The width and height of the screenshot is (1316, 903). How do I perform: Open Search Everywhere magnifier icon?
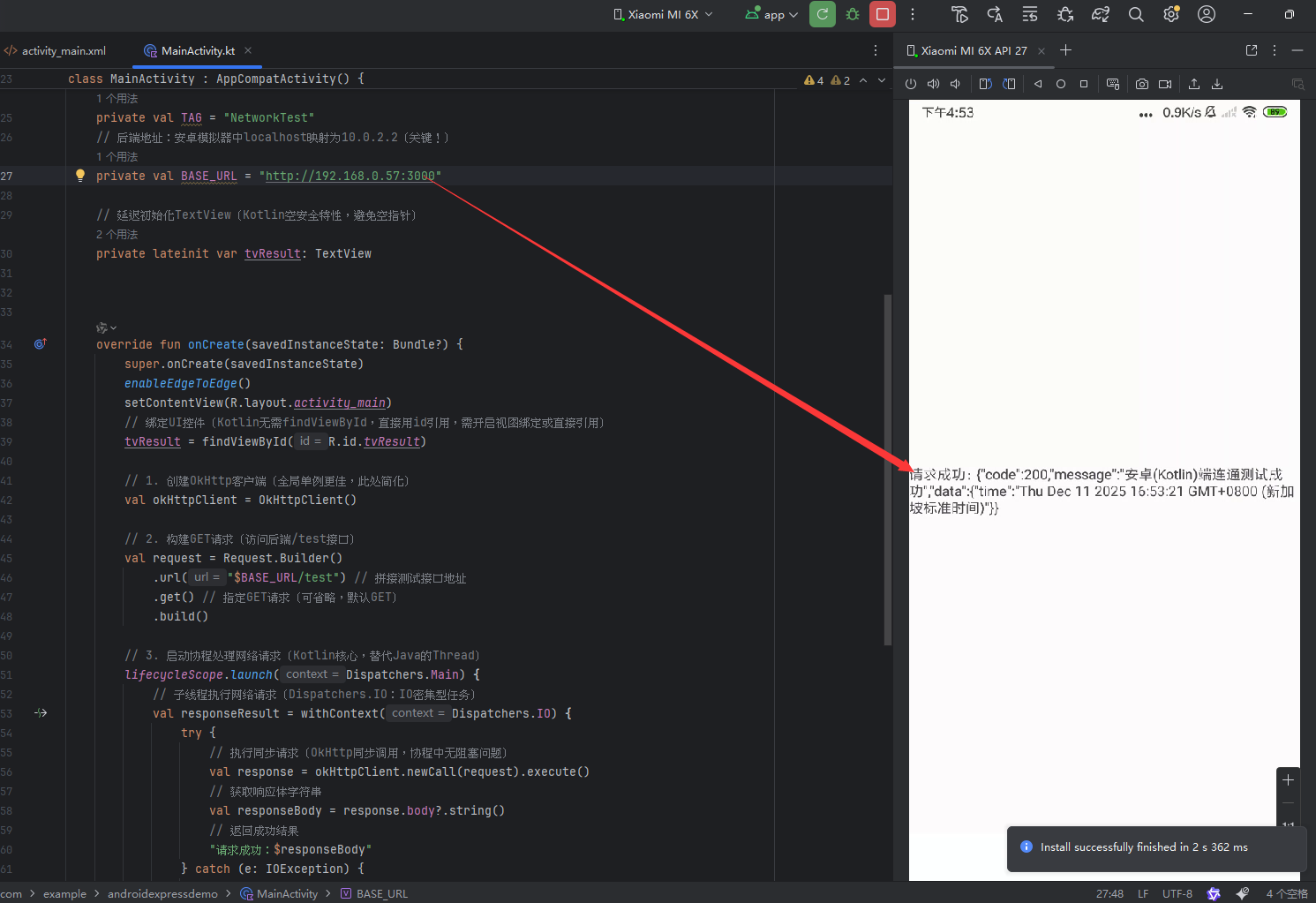(x=1136, y=14)
